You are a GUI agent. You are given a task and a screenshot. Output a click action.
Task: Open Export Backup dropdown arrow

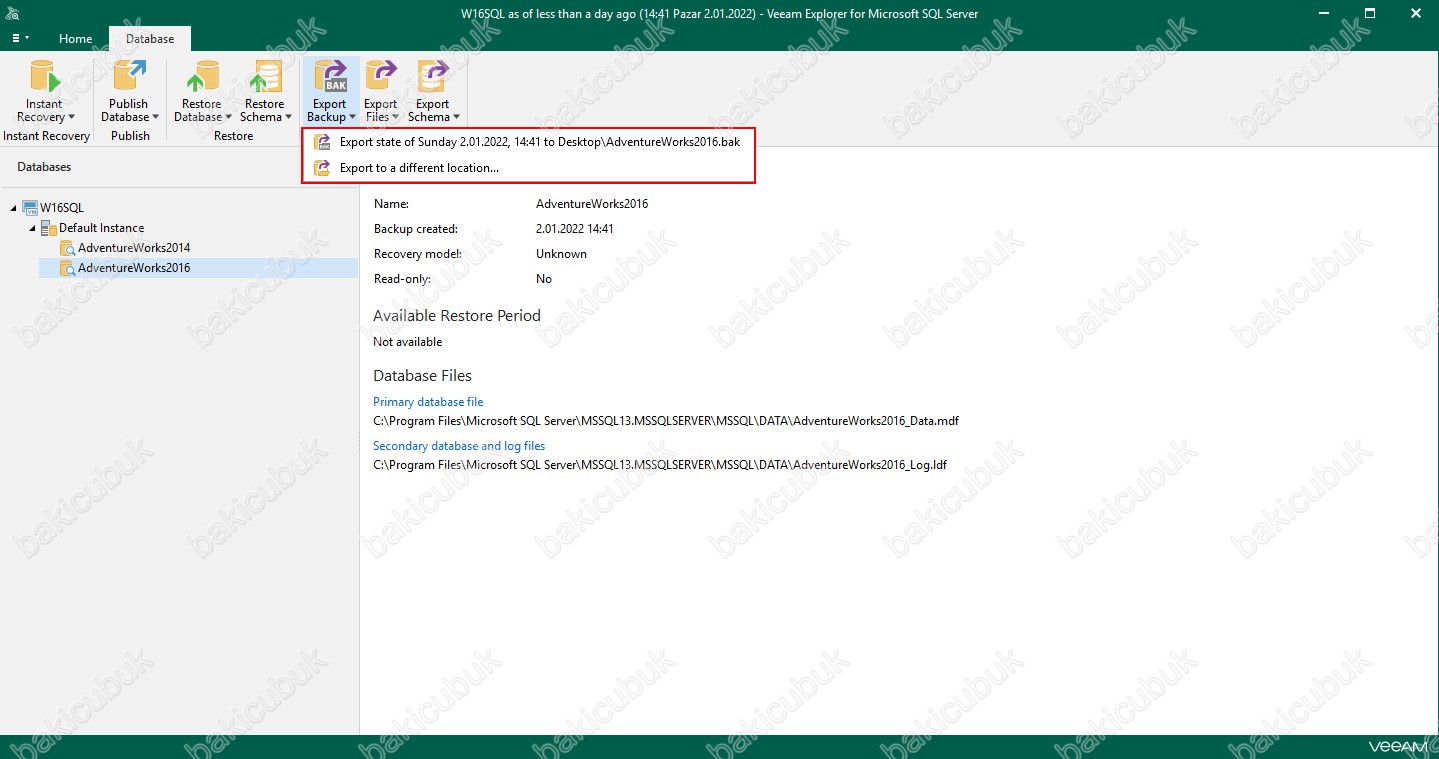coord(352,118)
